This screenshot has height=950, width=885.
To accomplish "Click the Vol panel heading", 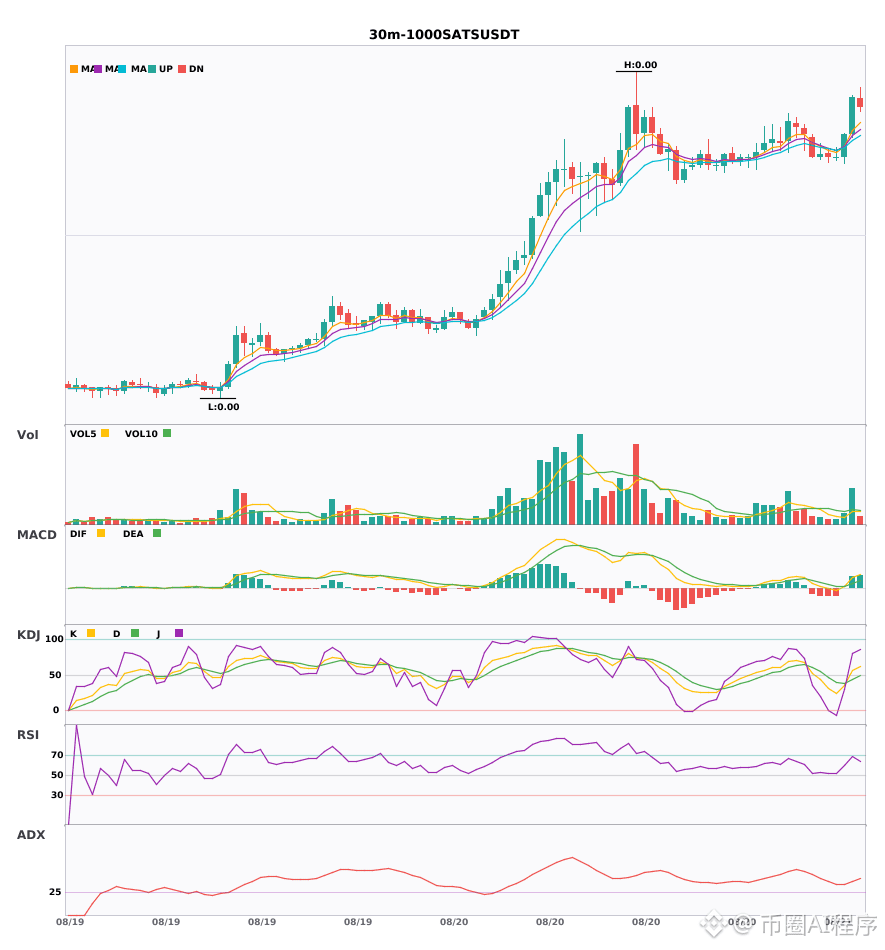I will pos(27,434).
